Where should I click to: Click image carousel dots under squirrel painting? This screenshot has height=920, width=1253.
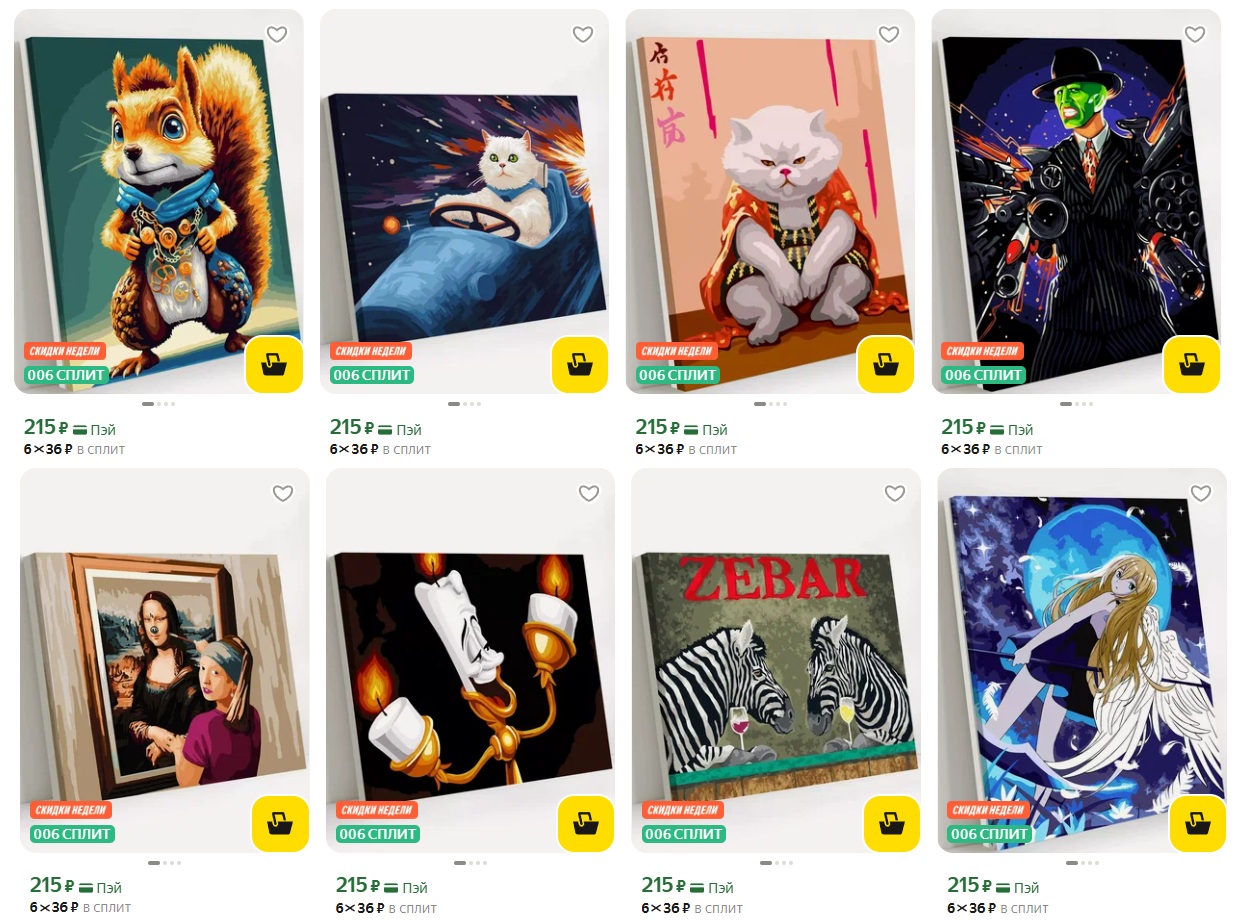point(159,404)
